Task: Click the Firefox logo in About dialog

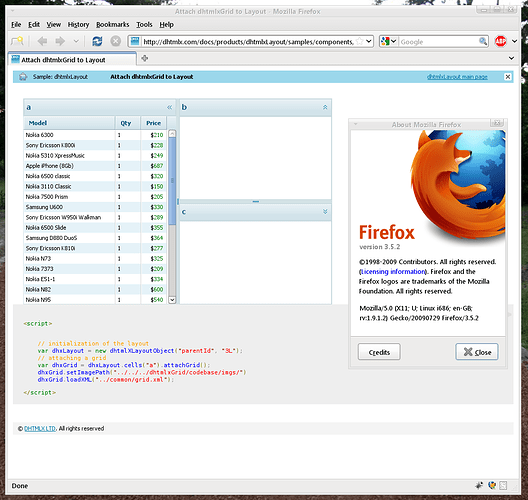Action: coord(458,185)
